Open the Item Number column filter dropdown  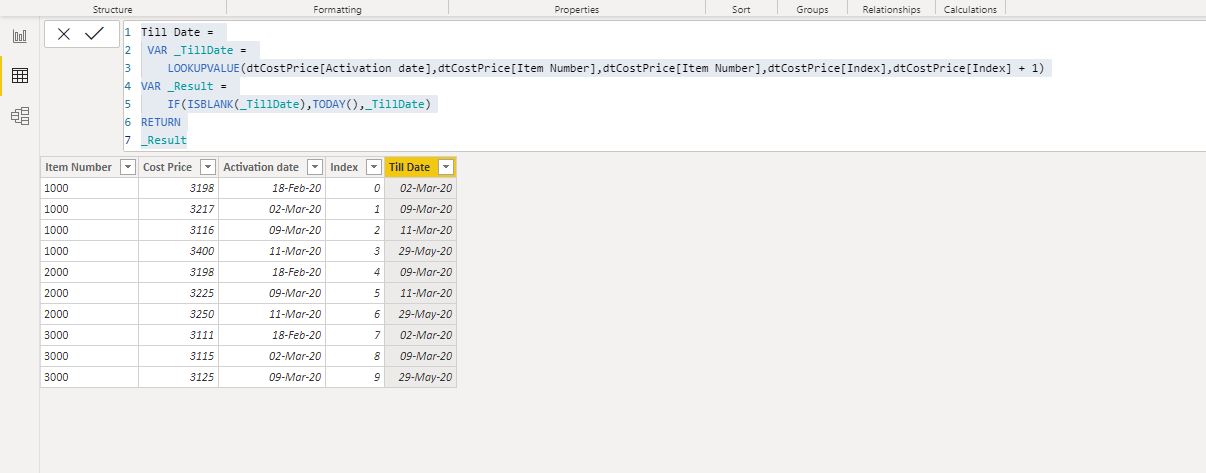[x=127, y=168]
